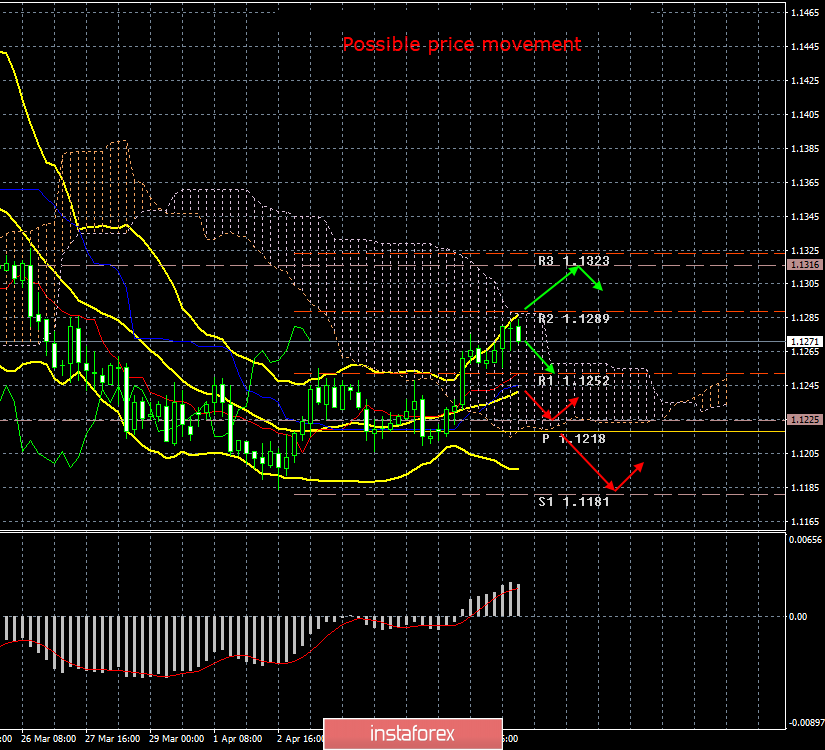Click the 1.1185 price axis value

pyautogui.click(x=805, y=488)
